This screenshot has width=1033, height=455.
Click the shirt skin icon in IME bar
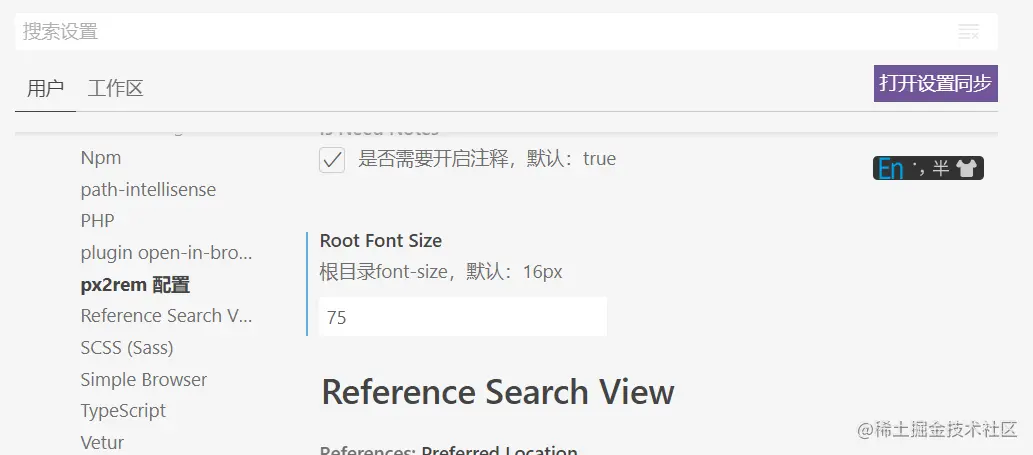click(x=966, y=169)
